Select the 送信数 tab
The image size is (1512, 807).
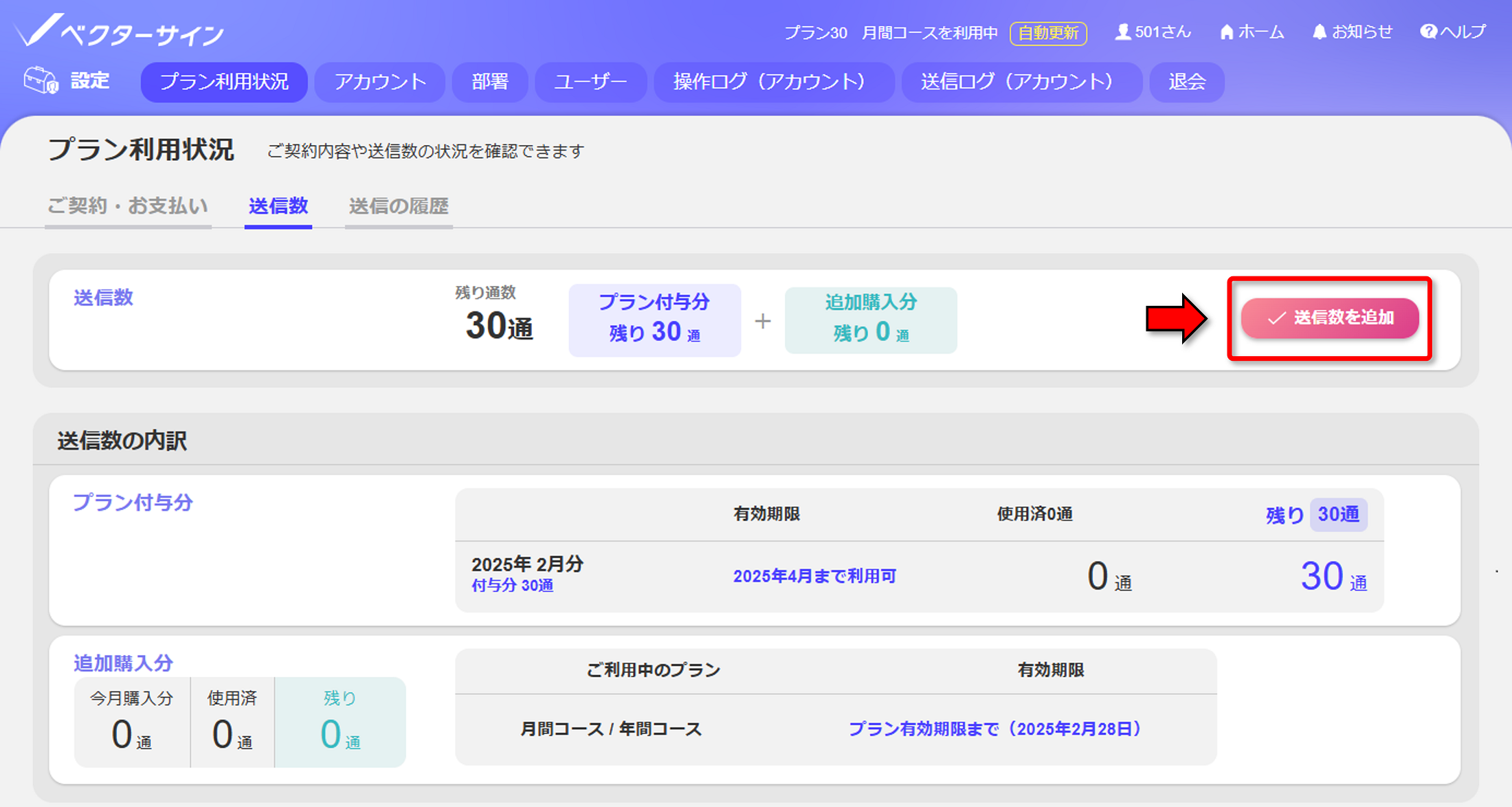278,206
